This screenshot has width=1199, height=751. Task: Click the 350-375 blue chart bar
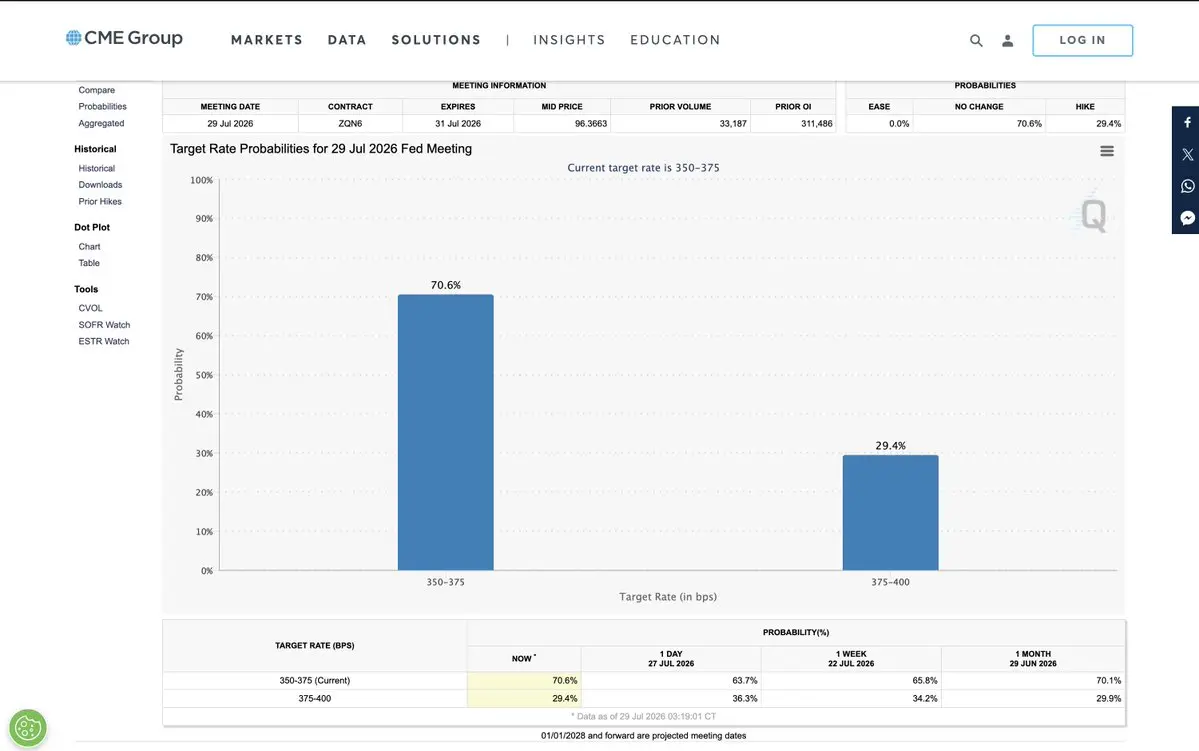446,432
